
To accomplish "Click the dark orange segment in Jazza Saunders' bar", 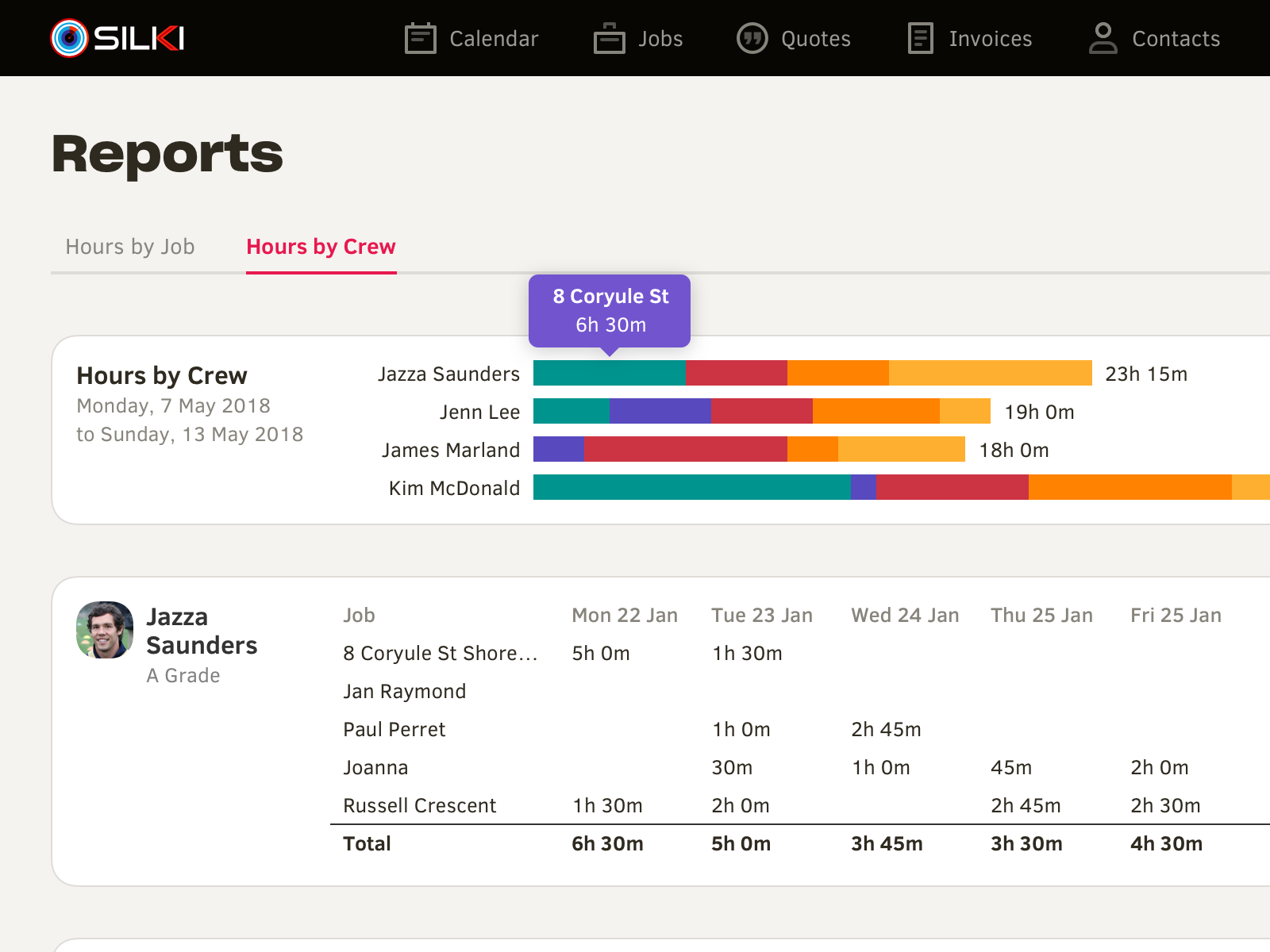I will point(838,373).
